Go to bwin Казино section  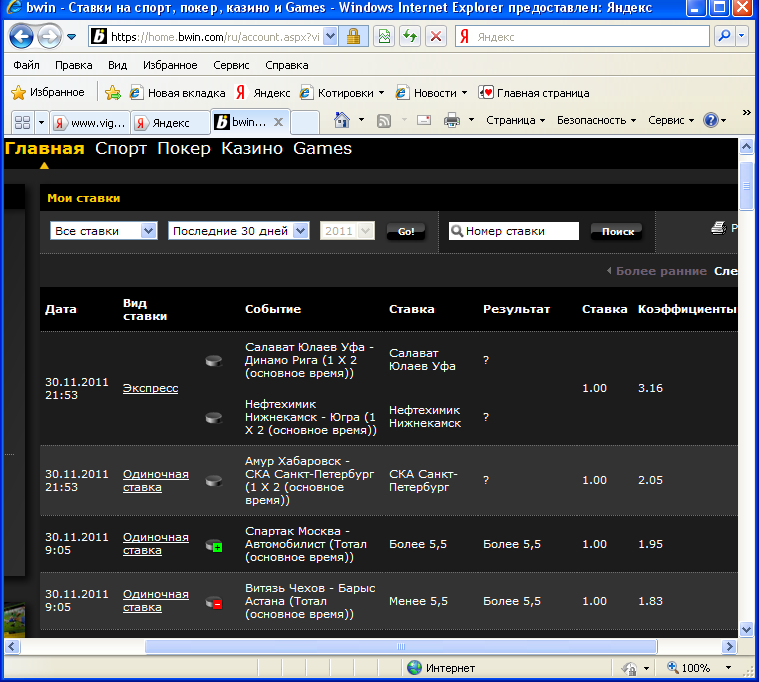[x=252, y=148]
